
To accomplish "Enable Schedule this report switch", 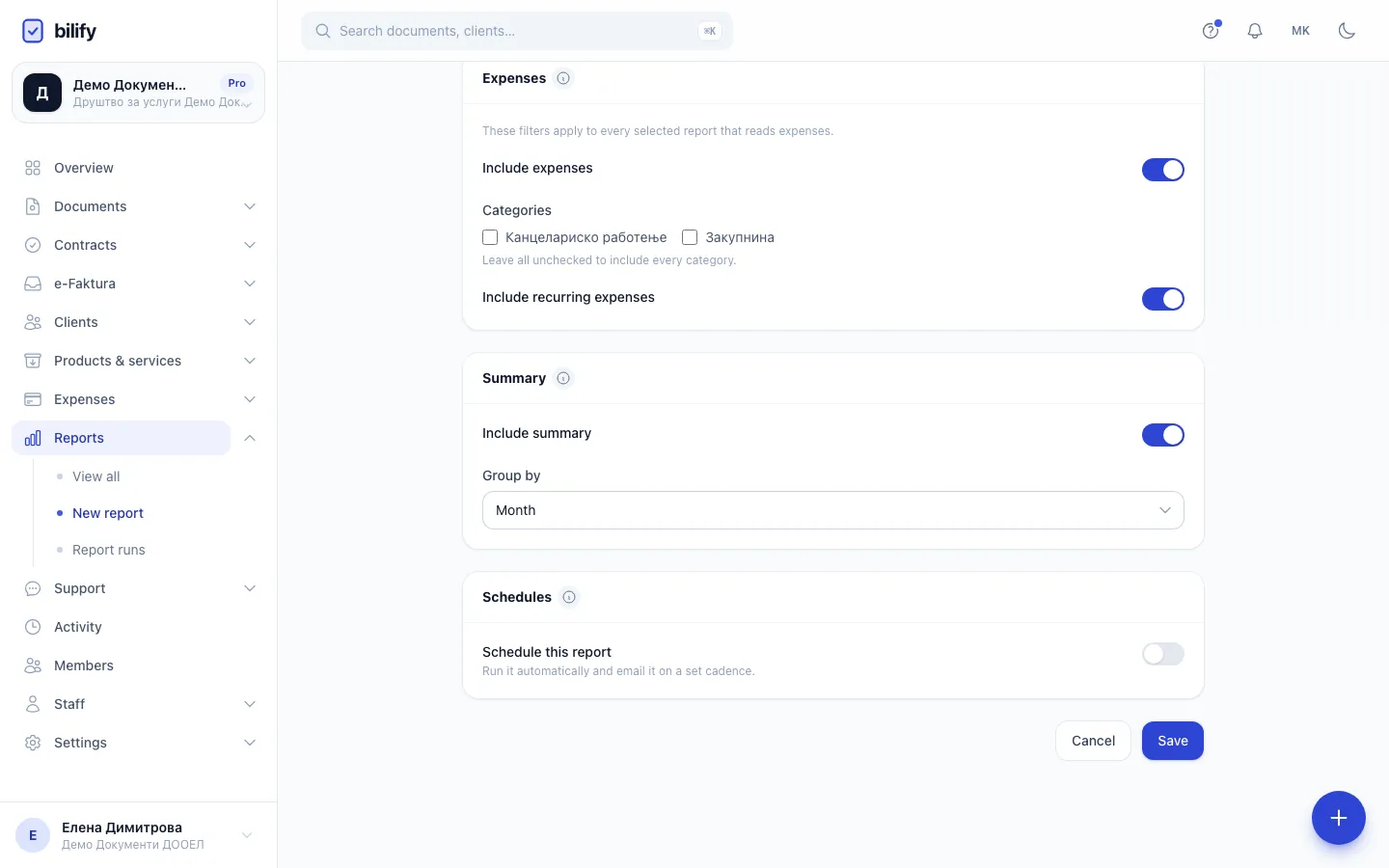I will click(1163, 654).
